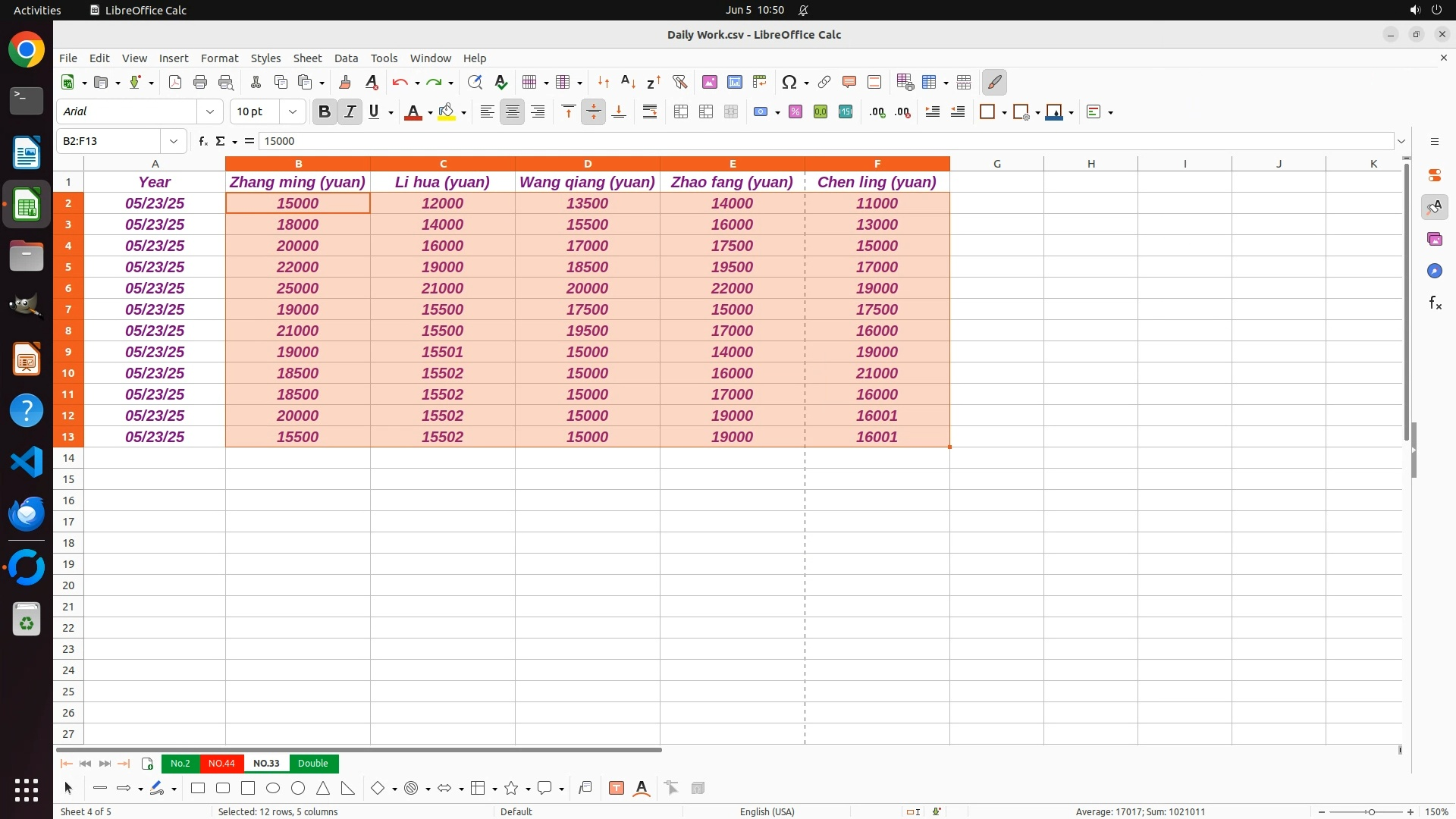Viewport: 1456px width, 819px height.
Task: Click the column G header
Action: click(996, 164)
